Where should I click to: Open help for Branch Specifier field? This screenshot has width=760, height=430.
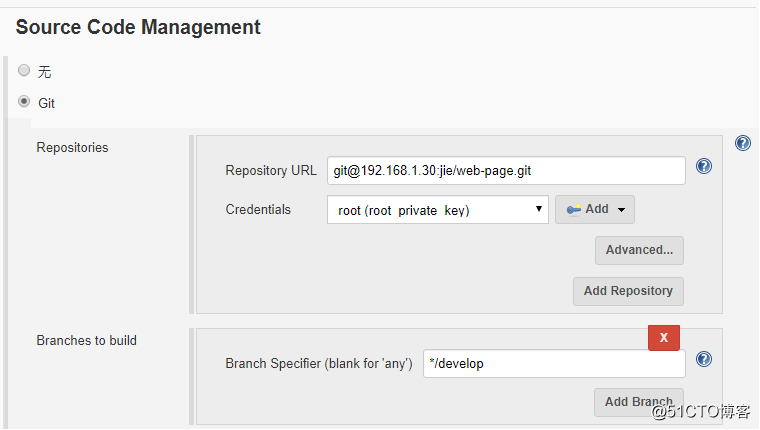tap(704, 359)
